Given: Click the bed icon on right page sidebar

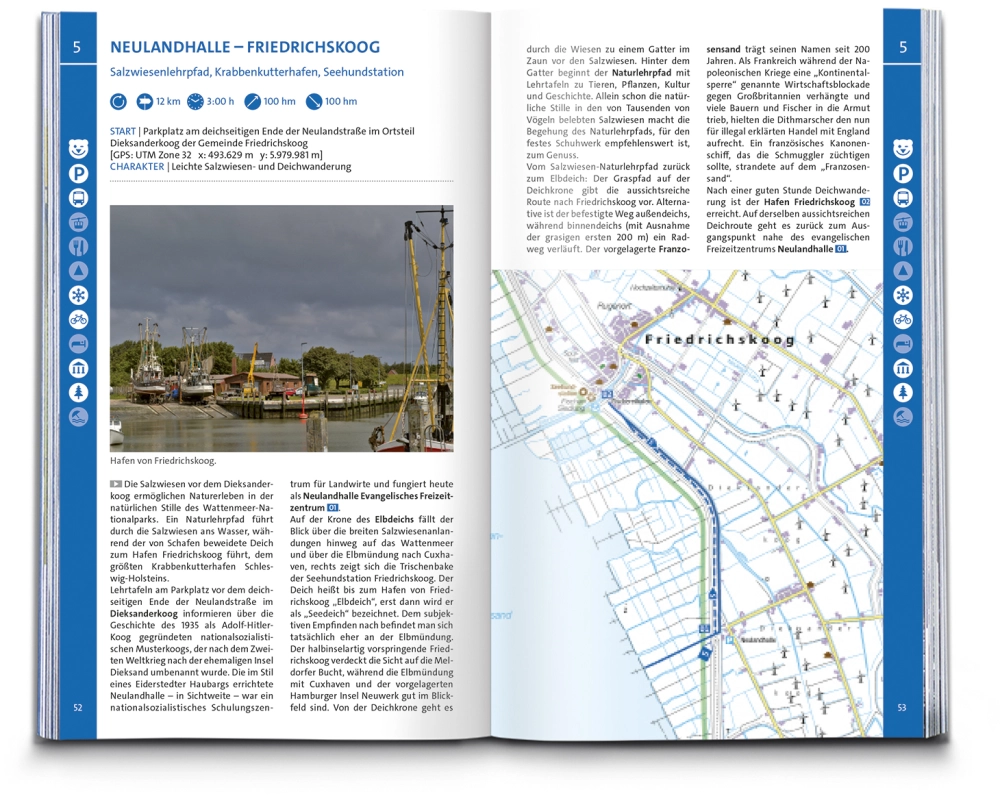Looking at the screenshot, I should click(x=903, y=344).
